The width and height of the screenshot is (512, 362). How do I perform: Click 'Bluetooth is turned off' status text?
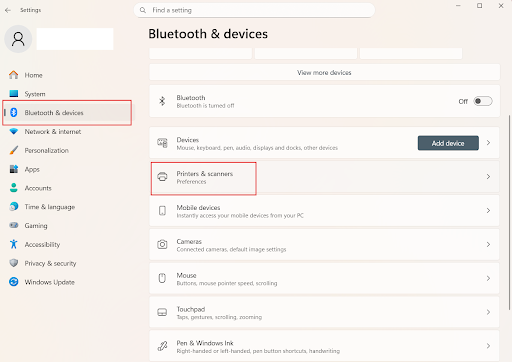205,106
